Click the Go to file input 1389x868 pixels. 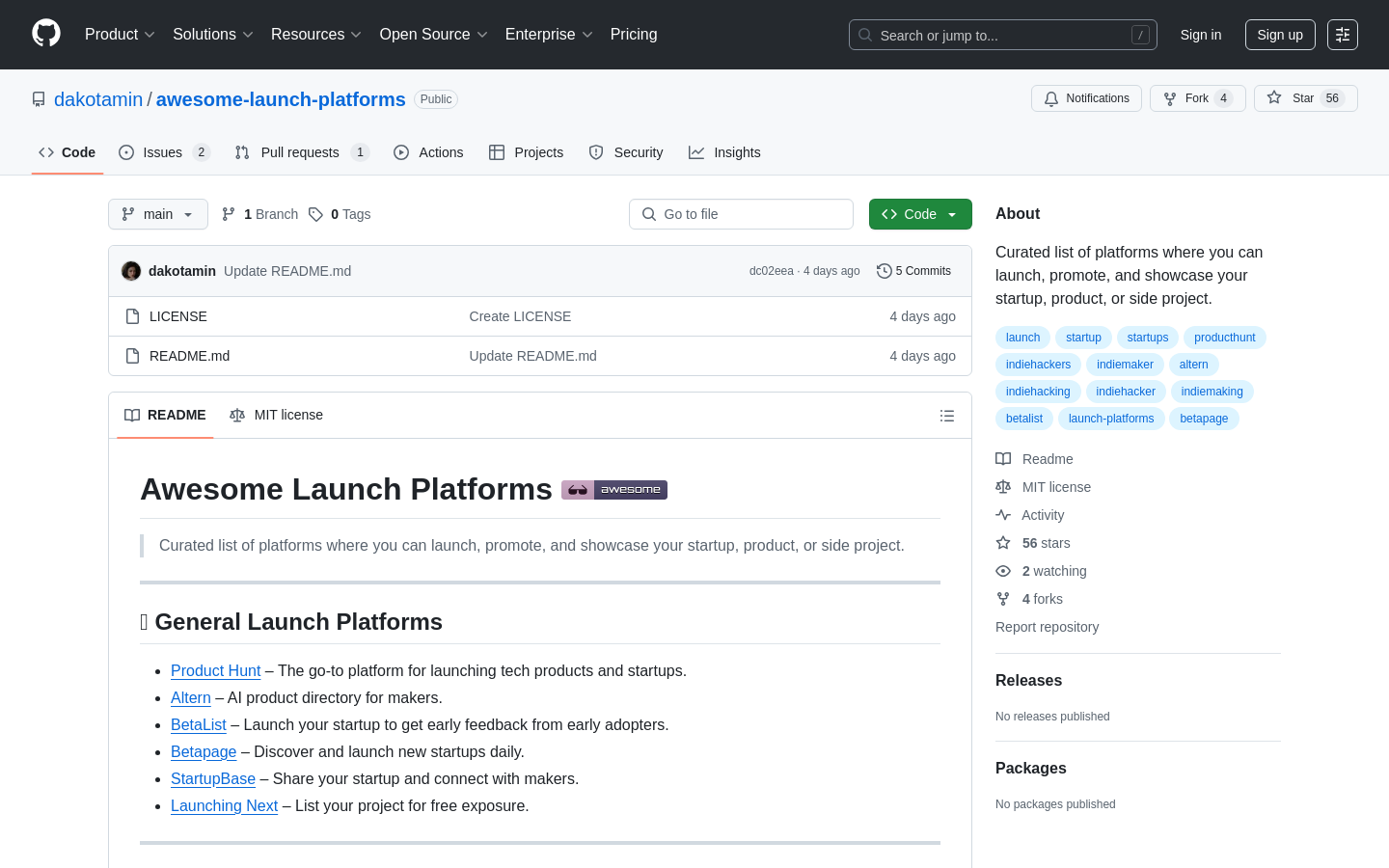point(741,214)
